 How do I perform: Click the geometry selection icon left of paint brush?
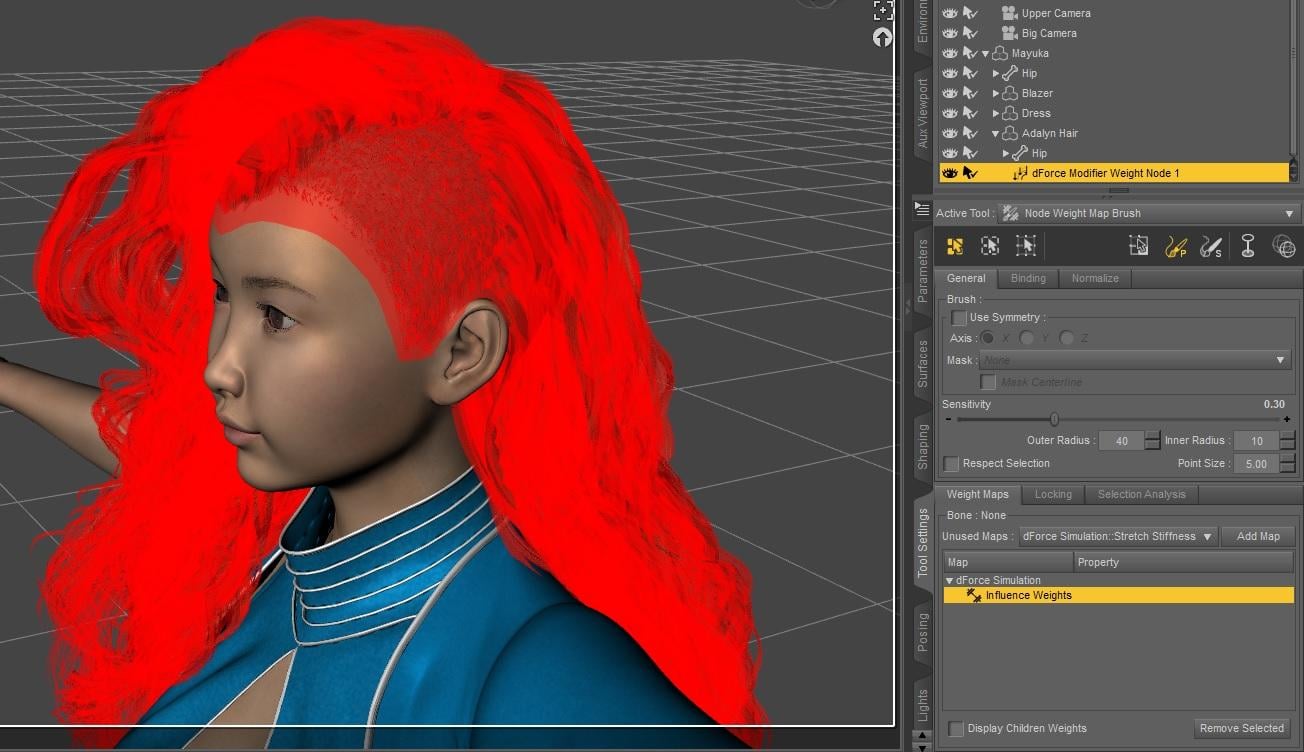[1139, 246]
